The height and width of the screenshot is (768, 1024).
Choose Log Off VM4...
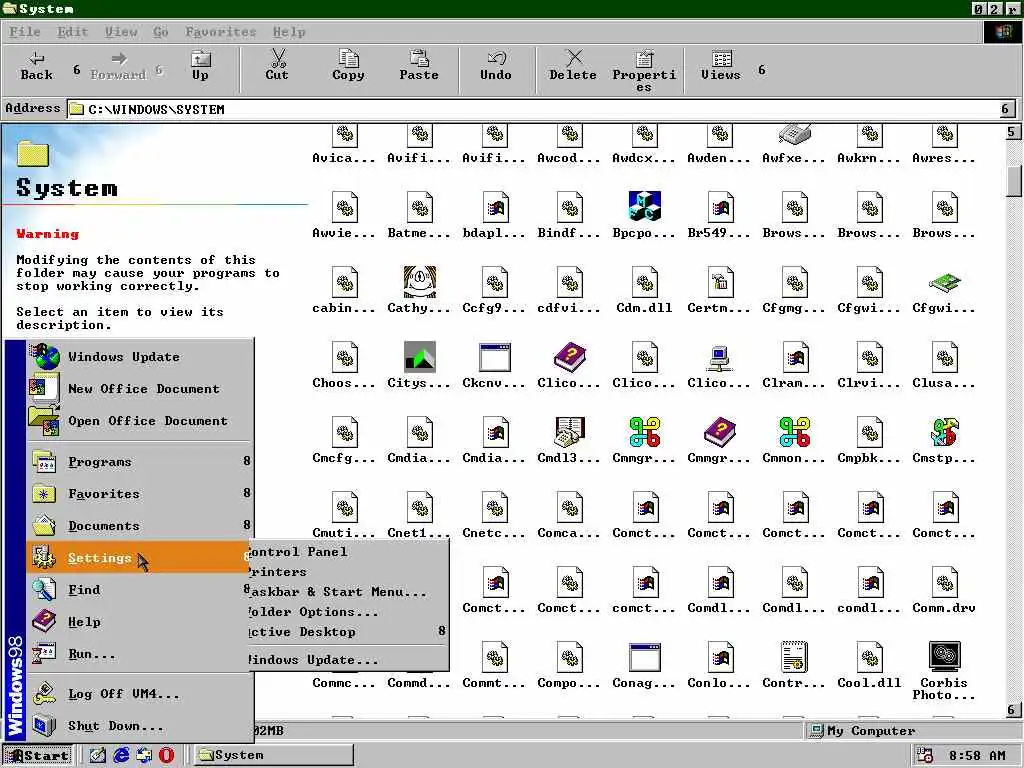click(x=139, y=694)
